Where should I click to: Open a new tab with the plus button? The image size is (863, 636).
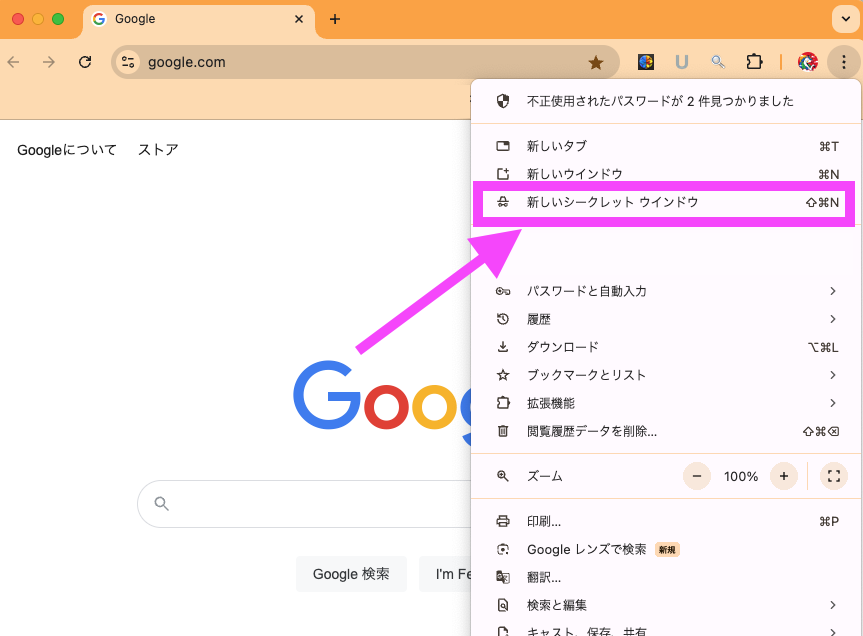[x=335, y=19]
